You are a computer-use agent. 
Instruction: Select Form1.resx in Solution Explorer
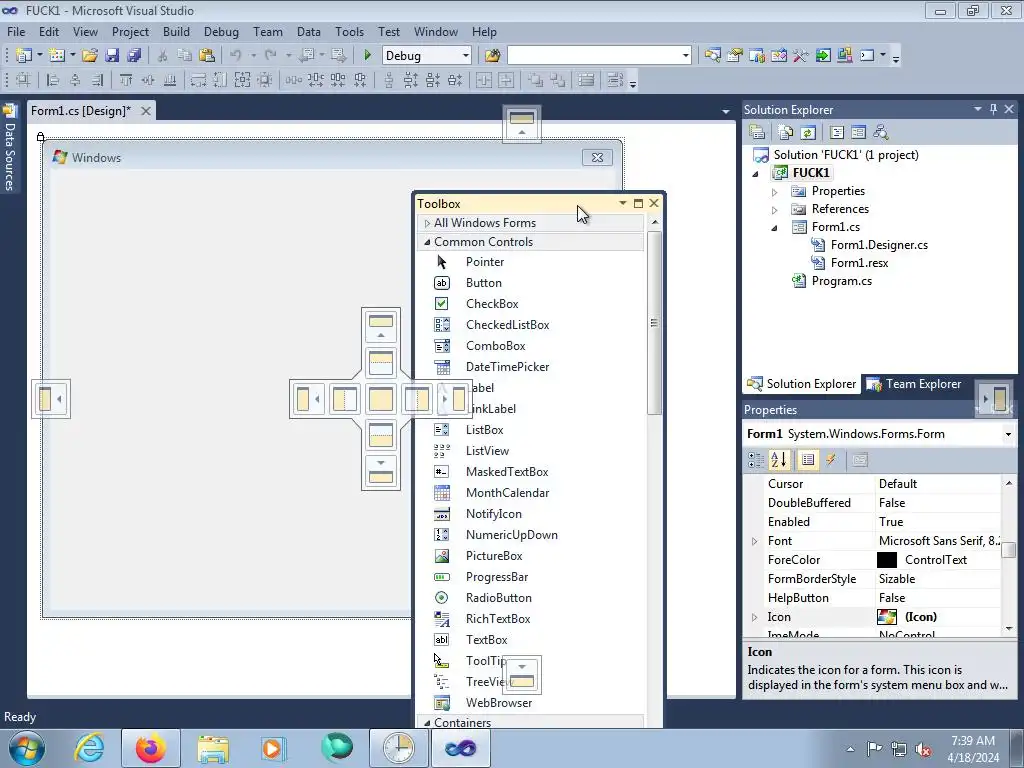[x=859, y=263]
